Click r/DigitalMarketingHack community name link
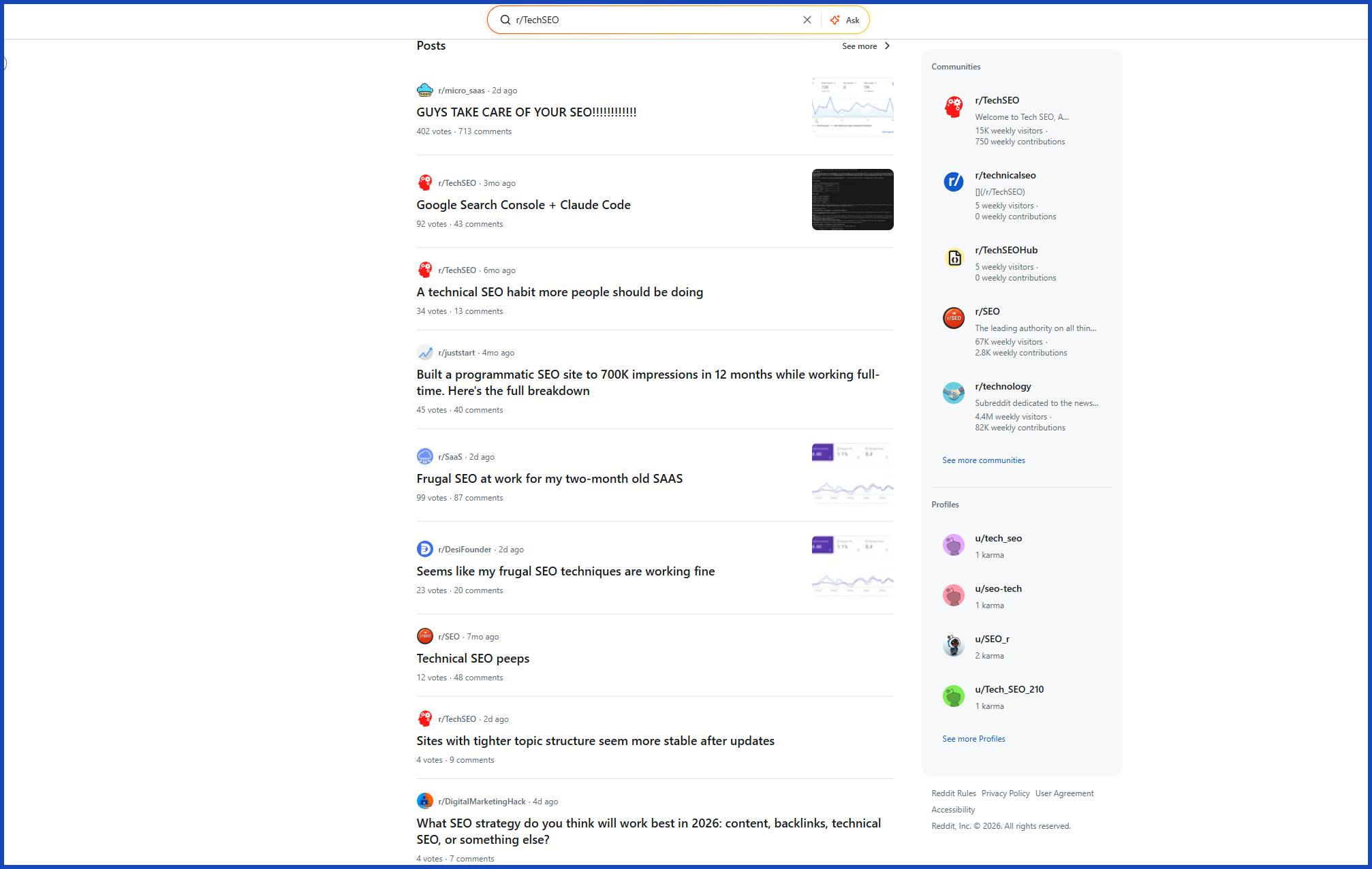 click(x=482, y=802)
